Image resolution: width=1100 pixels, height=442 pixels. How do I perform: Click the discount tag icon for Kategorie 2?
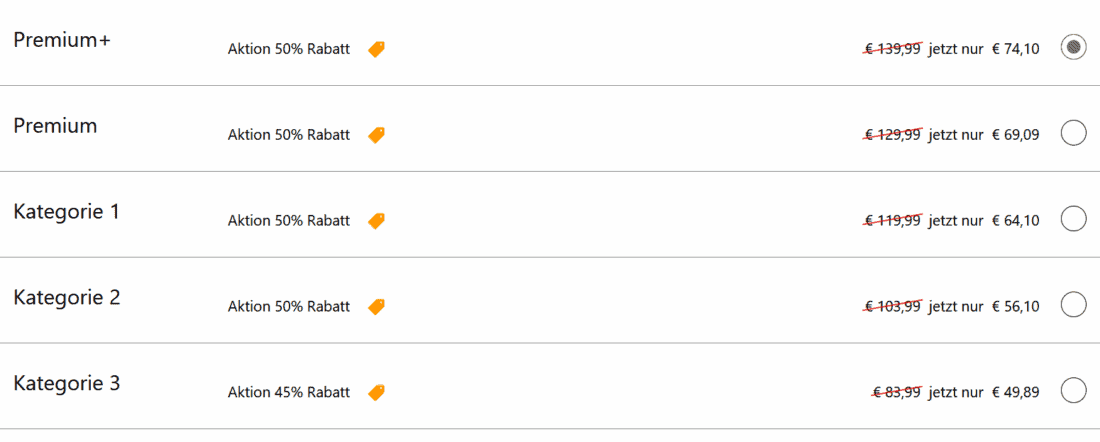pyautogui.click(x=376, y=307)
